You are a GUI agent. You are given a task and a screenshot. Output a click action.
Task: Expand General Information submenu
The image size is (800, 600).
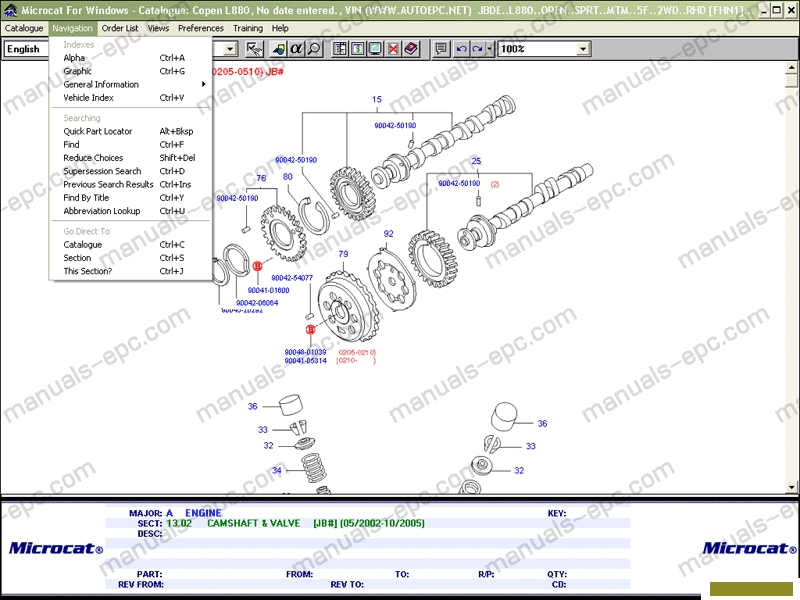pyautogui.click(x=131, y=84)
